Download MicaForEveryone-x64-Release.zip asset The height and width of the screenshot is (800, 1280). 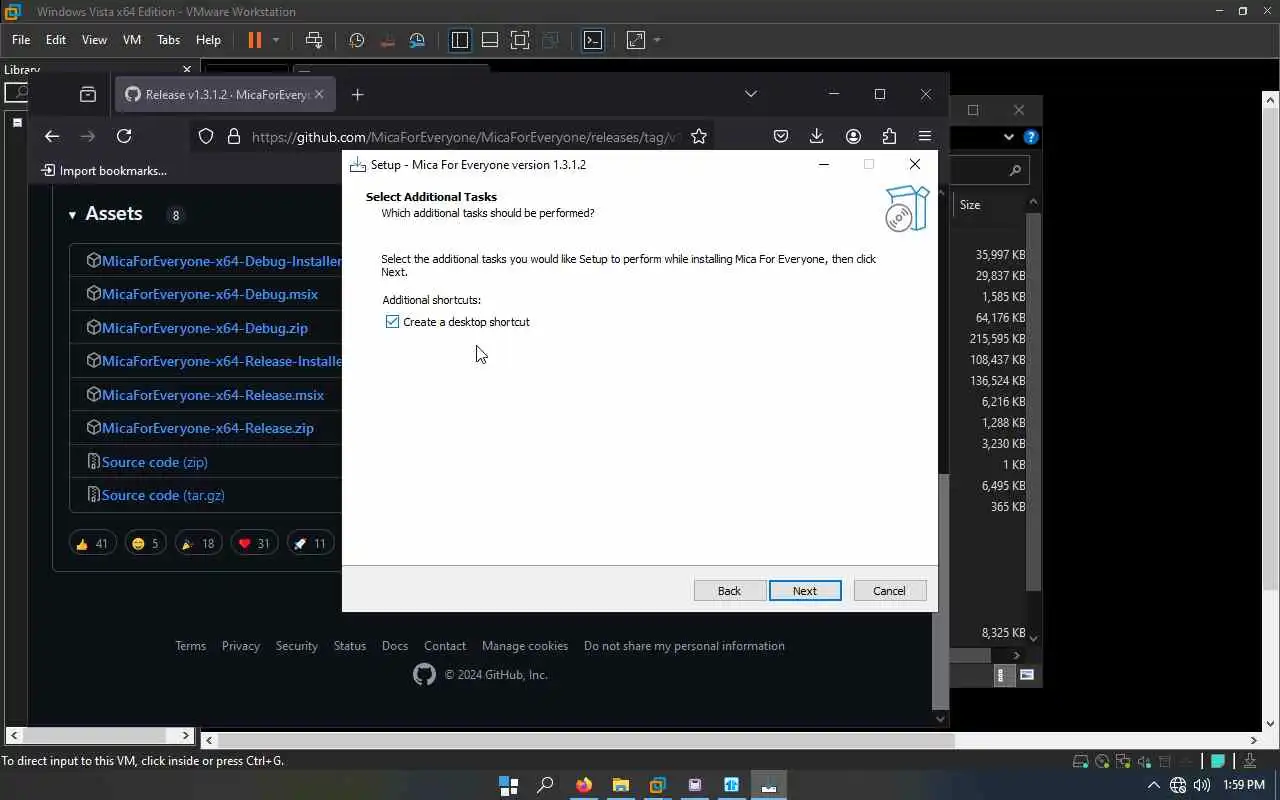point(207,428)
